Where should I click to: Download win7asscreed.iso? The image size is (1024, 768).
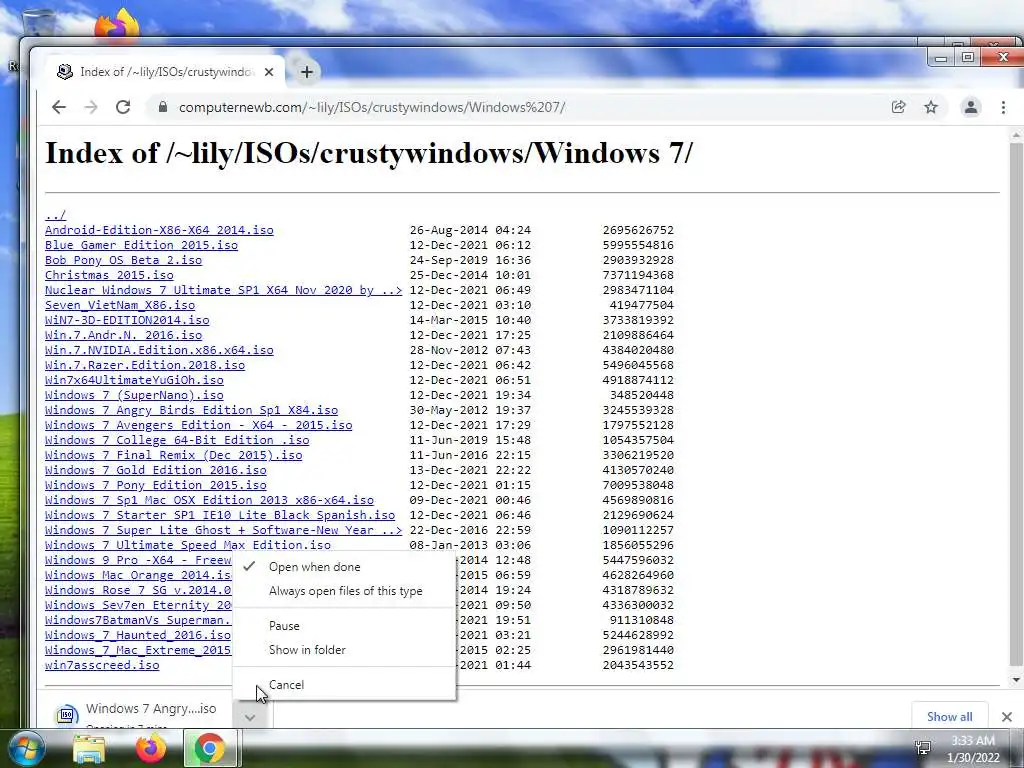103,665
